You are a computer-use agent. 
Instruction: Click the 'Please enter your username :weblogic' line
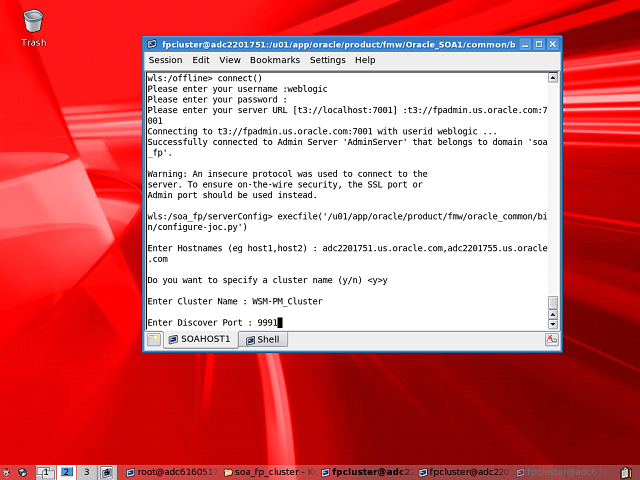coord(237,89)
